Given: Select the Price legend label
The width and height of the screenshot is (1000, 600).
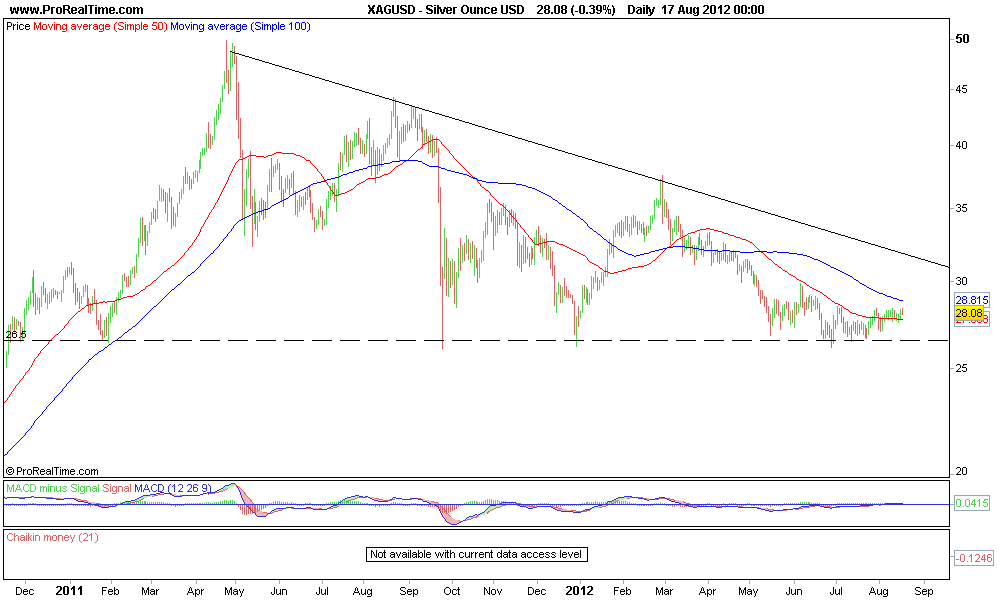Looking at the screenshot, I should [18, 27].
